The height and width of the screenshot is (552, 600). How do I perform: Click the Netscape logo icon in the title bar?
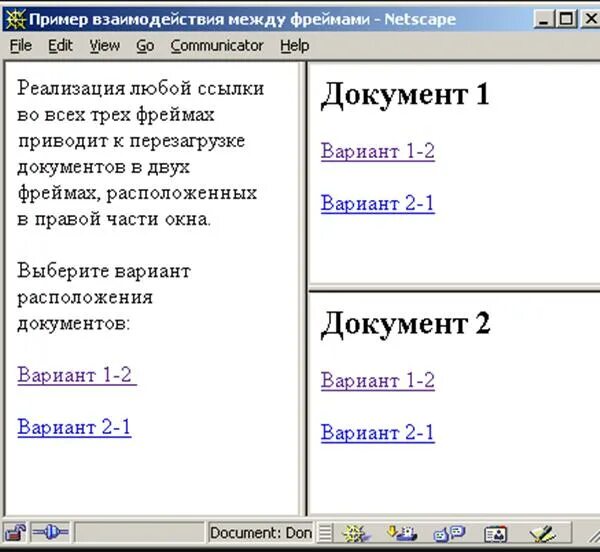coord(15,19)
